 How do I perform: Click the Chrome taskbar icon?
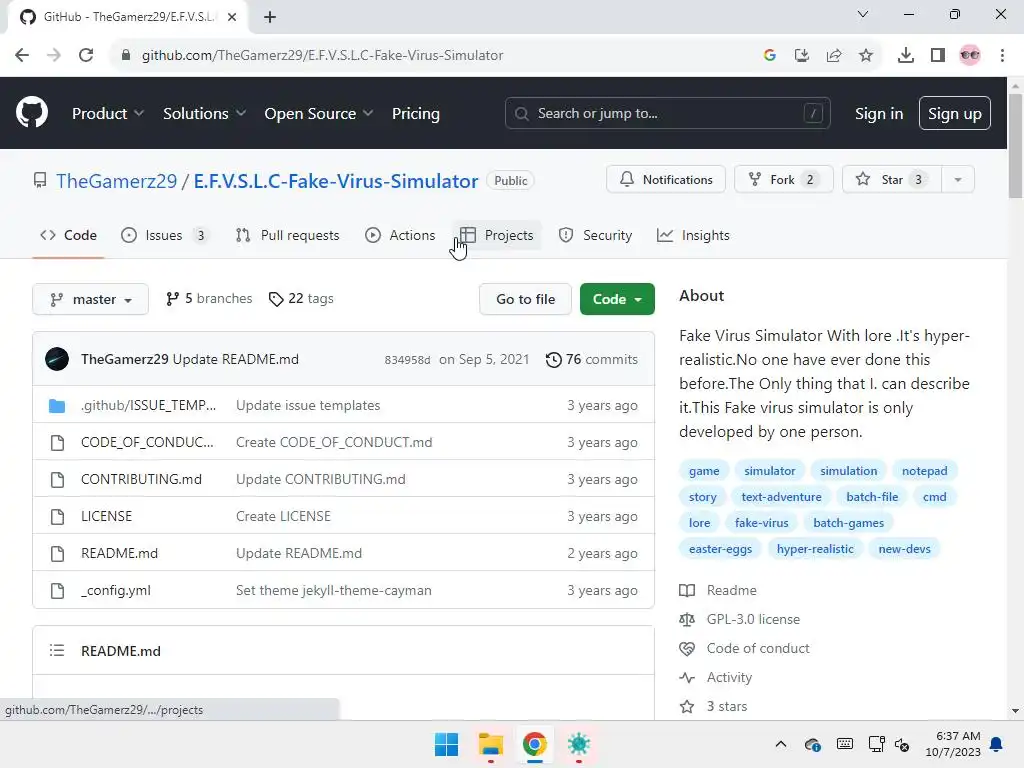coord(534,744)
